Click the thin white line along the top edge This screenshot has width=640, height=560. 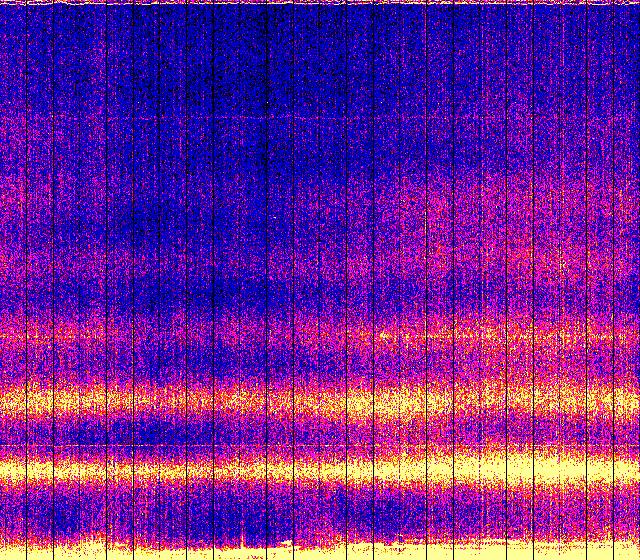click(320, 3)
